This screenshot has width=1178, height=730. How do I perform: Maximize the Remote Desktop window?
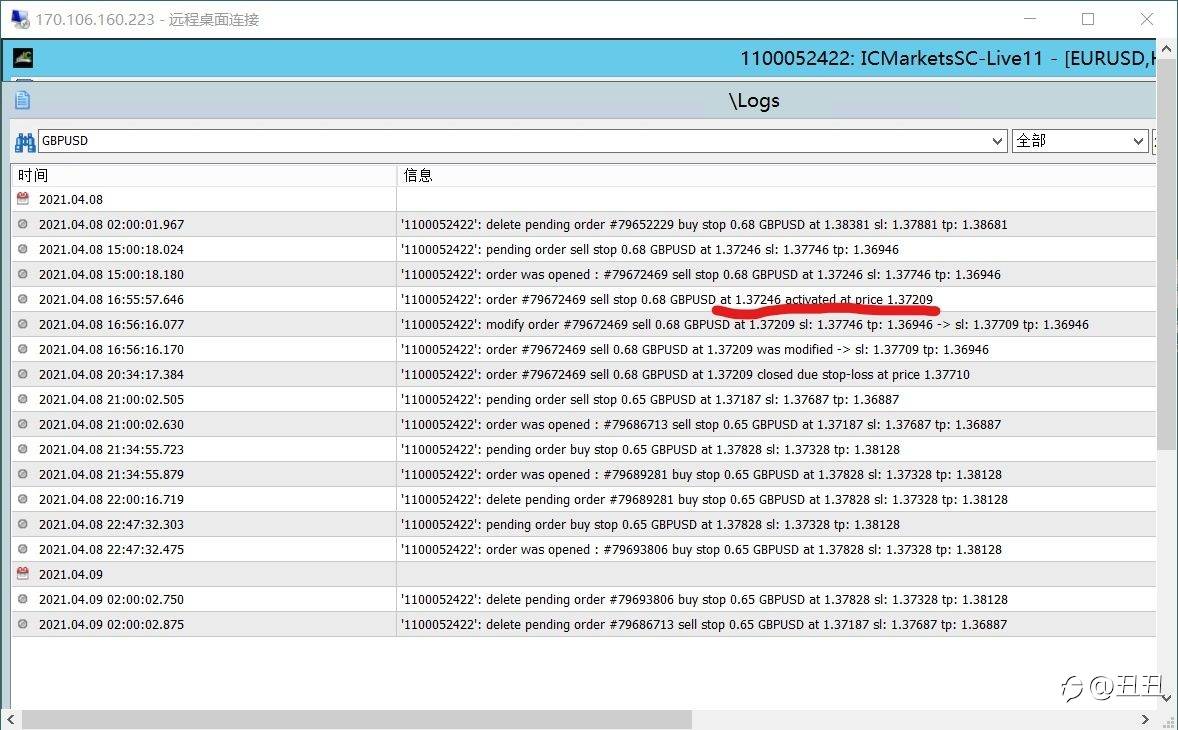[1088, 19]
